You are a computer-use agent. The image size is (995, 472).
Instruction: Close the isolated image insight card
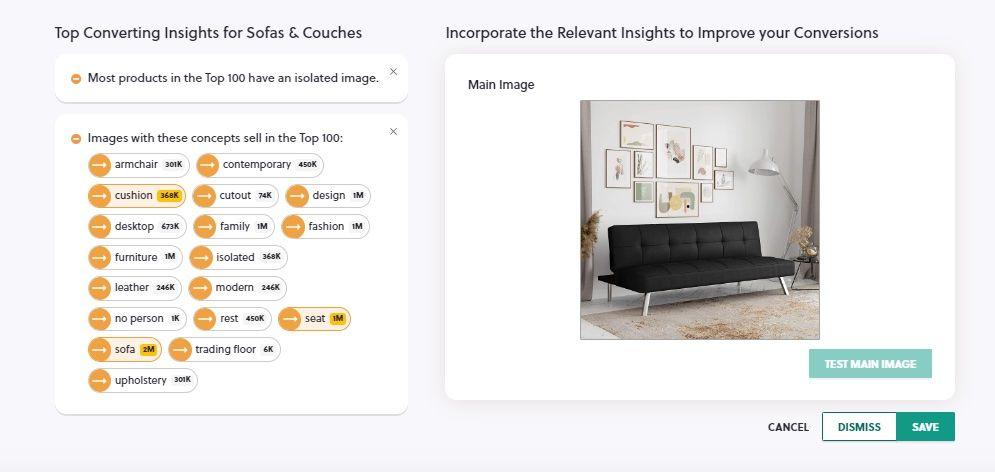point(393,72)
